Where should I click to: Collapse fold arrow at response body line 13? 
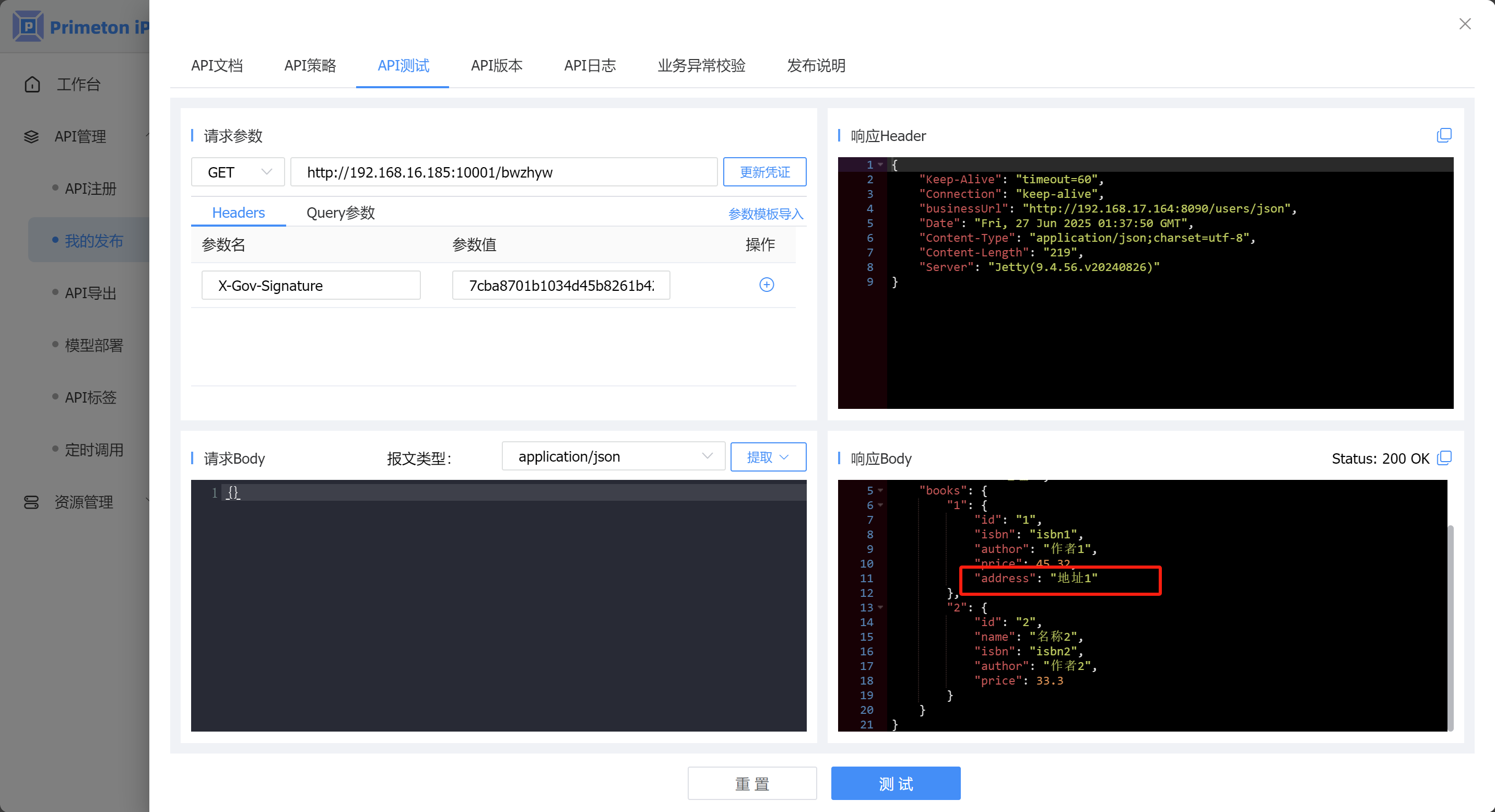coord(880,608)
